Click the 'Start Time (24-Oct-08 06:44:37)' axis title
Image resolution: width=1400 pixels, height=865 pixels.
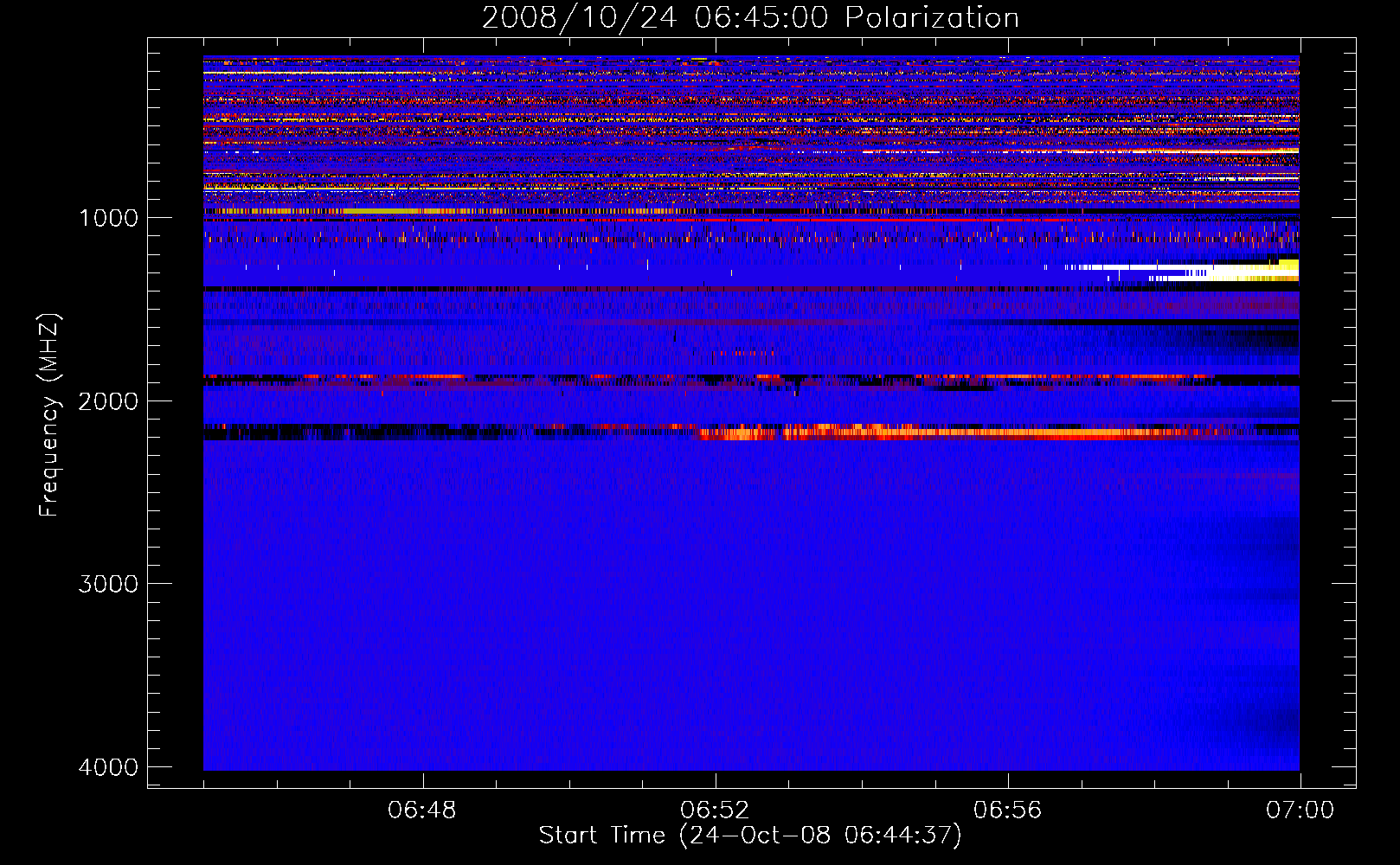750,836
